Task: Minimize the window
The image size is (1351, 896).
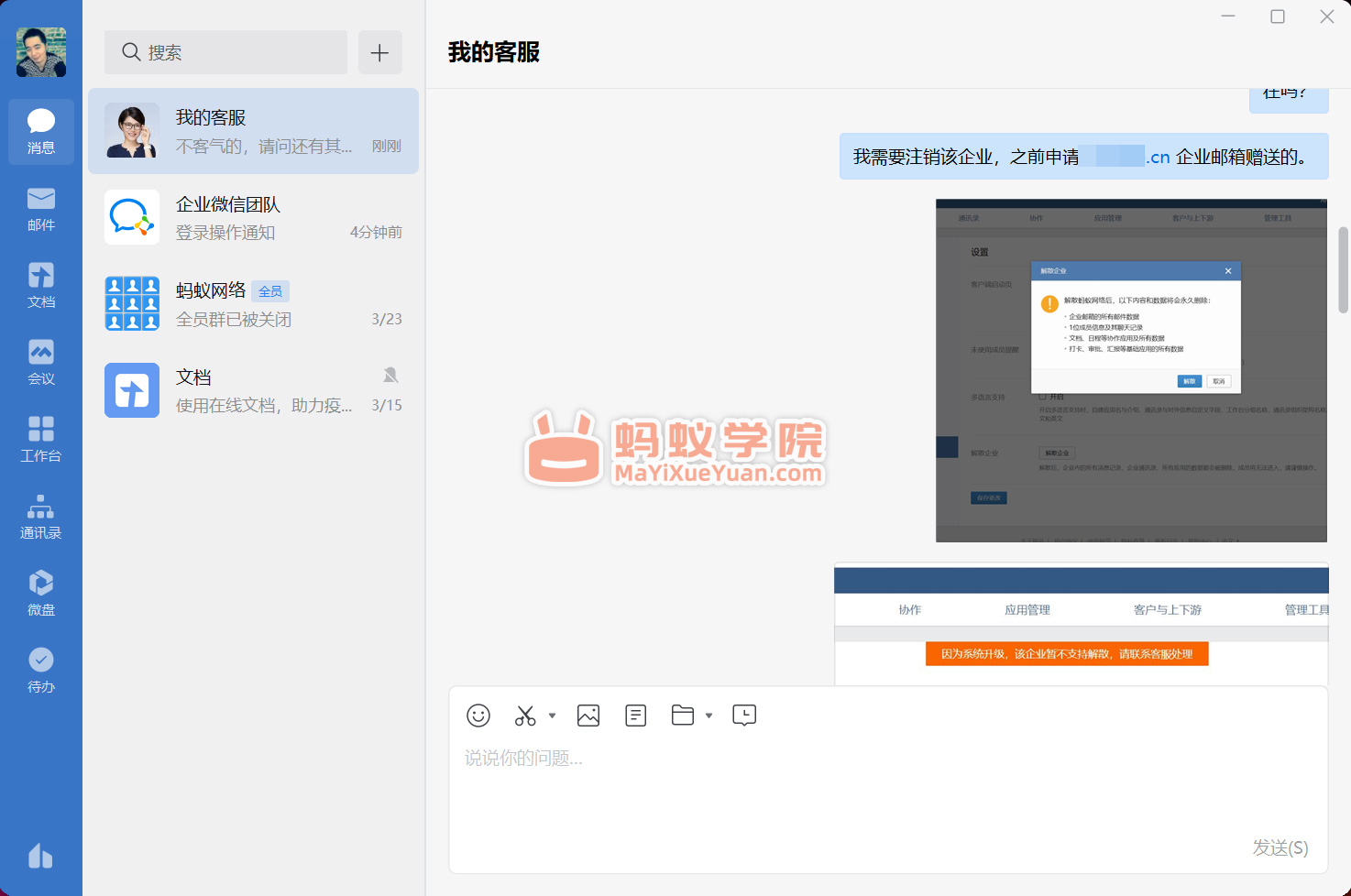Action: click(1229, 16)
